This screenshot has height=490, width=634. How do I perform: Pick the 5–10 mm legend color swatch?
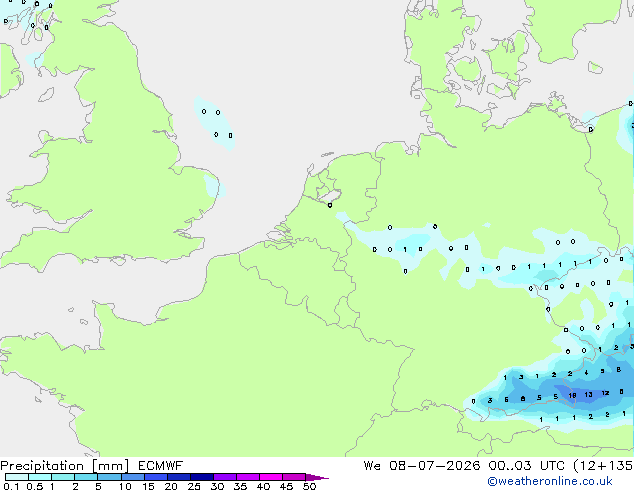109,477
